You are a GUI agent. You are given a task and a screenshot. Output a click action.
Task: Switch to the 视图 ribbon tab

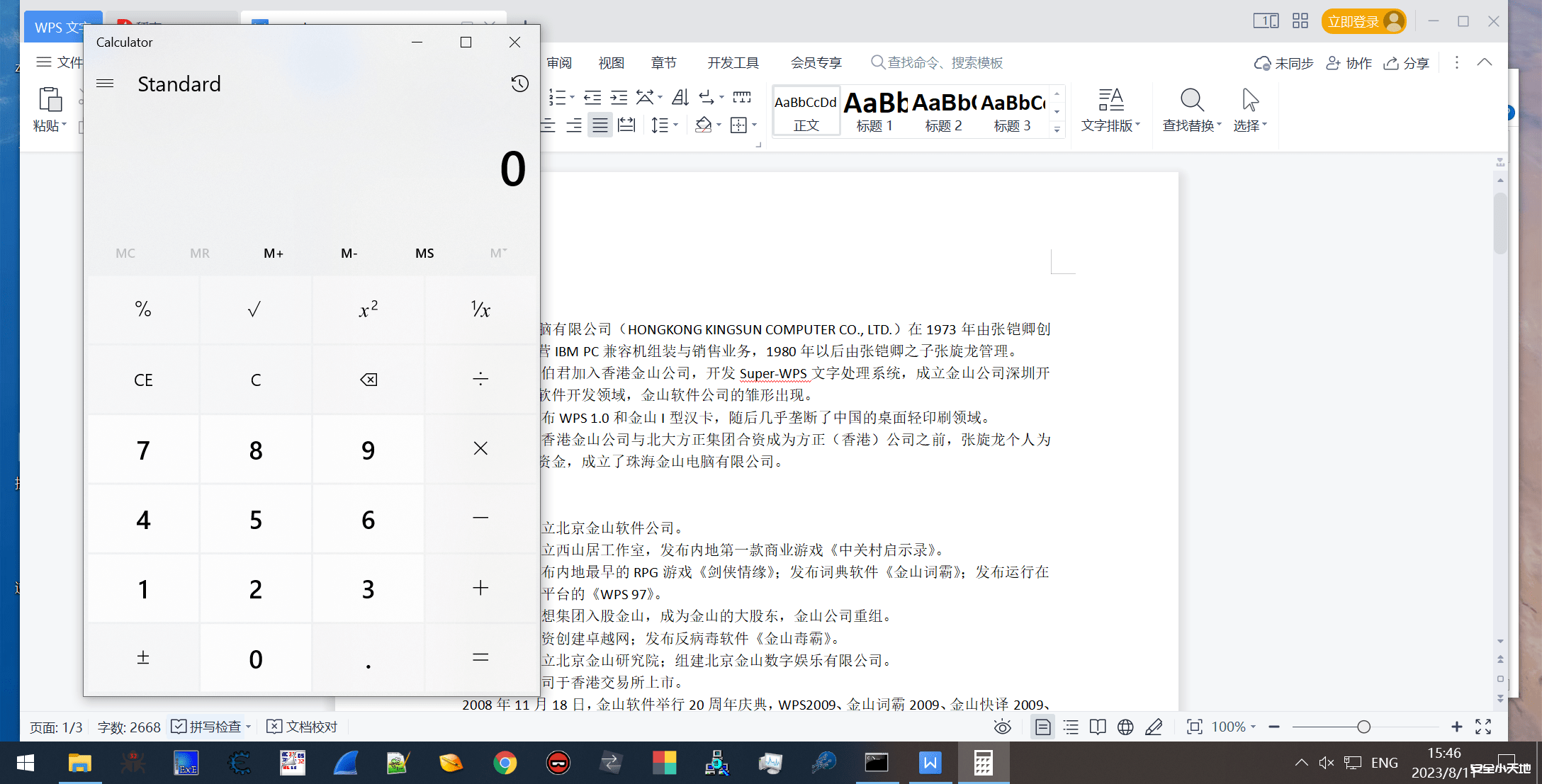pyautogui.click(x=610, y=62)
